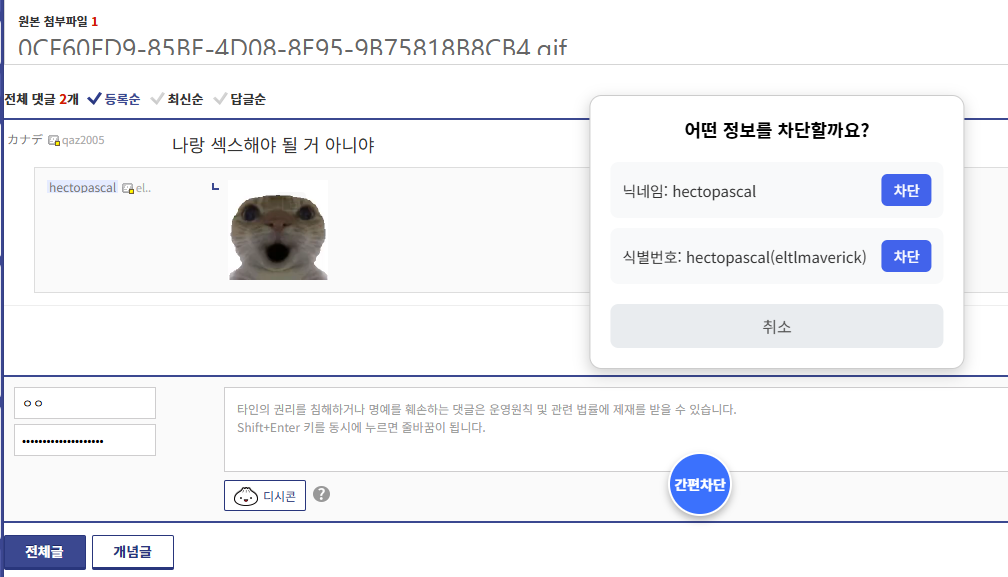
Task: Click the question mark help icon
Action: tap(321, 494)
